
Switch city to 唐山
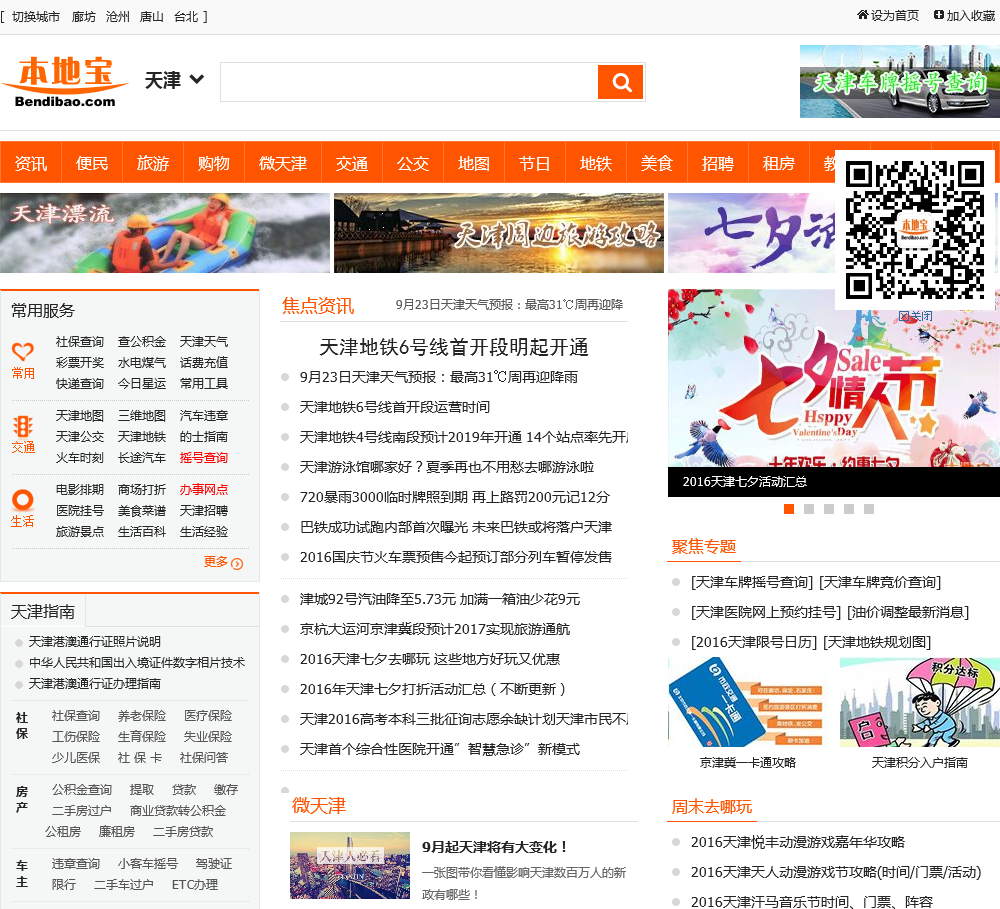152,17
